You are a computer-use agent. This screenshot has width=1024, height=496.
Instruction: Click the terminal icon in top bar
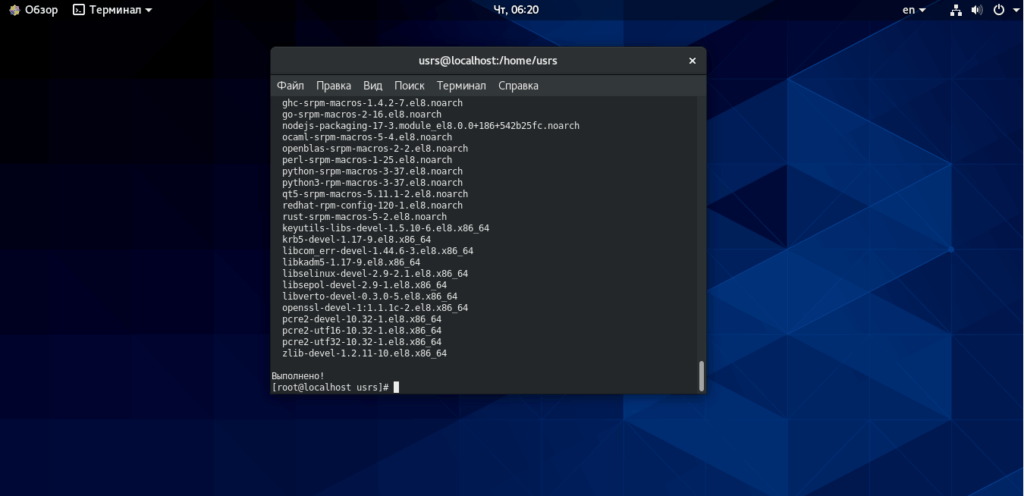click(78, 10)
